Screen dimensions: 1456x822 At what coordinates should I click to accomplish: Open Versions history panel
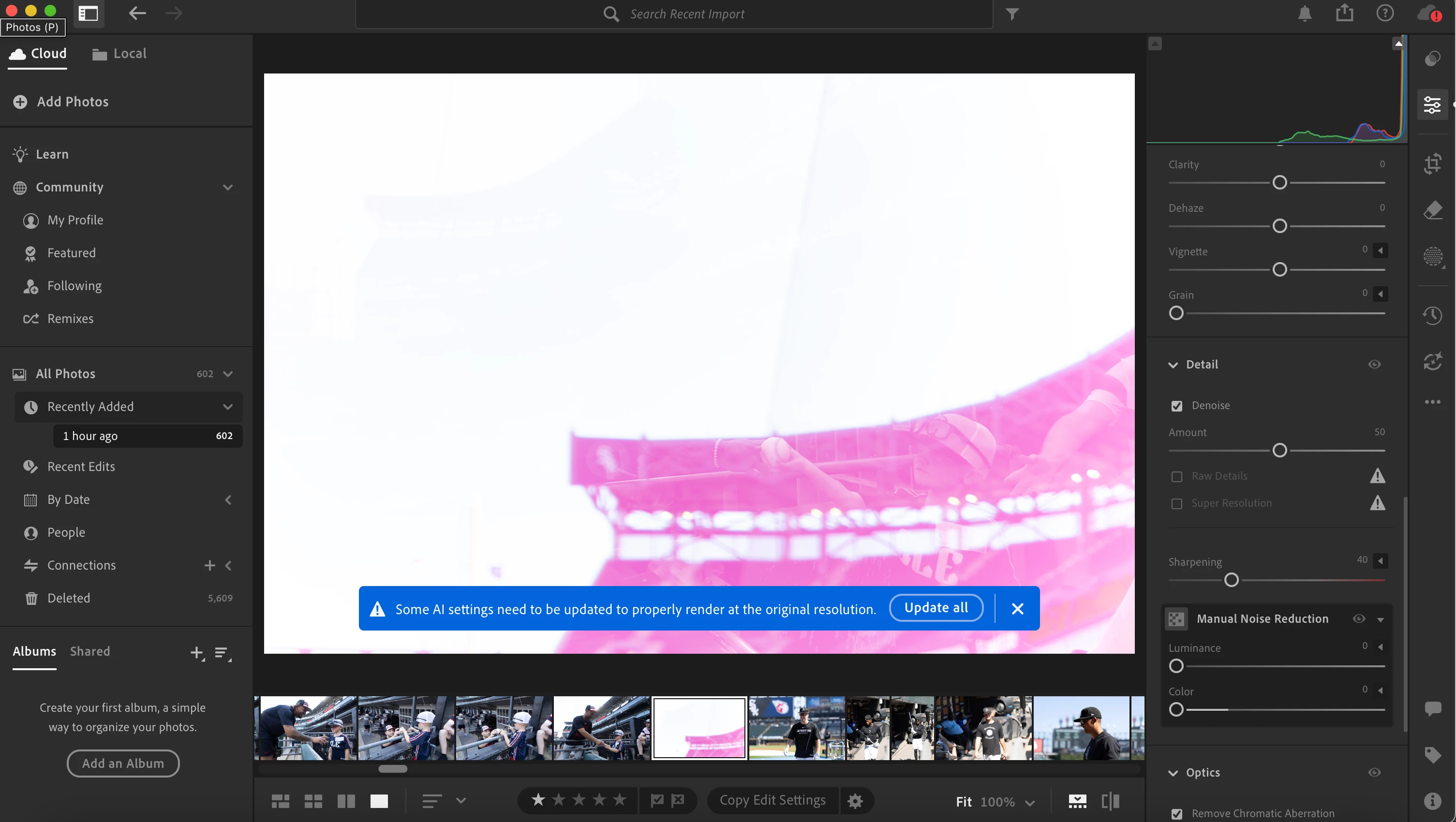click(1432, 315)
